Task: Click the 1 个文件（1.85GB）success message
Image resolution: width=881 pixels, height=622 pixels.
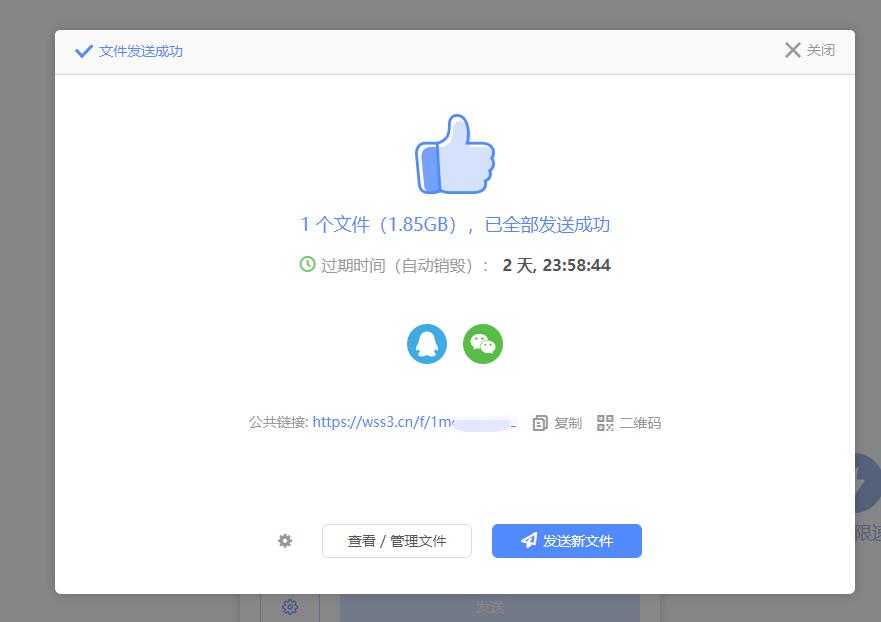Action: point(455,224)
